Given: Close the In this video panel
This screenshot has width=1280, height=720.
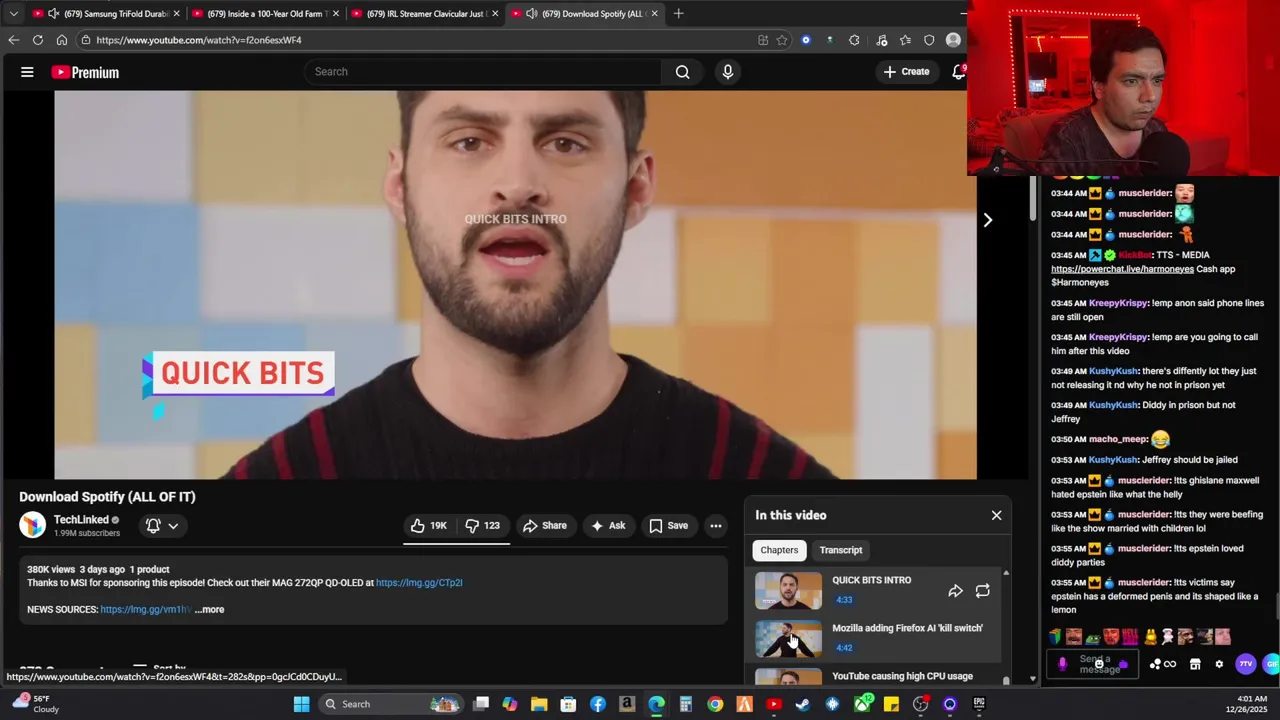Looking at the screenshot, I should [996, 515].
